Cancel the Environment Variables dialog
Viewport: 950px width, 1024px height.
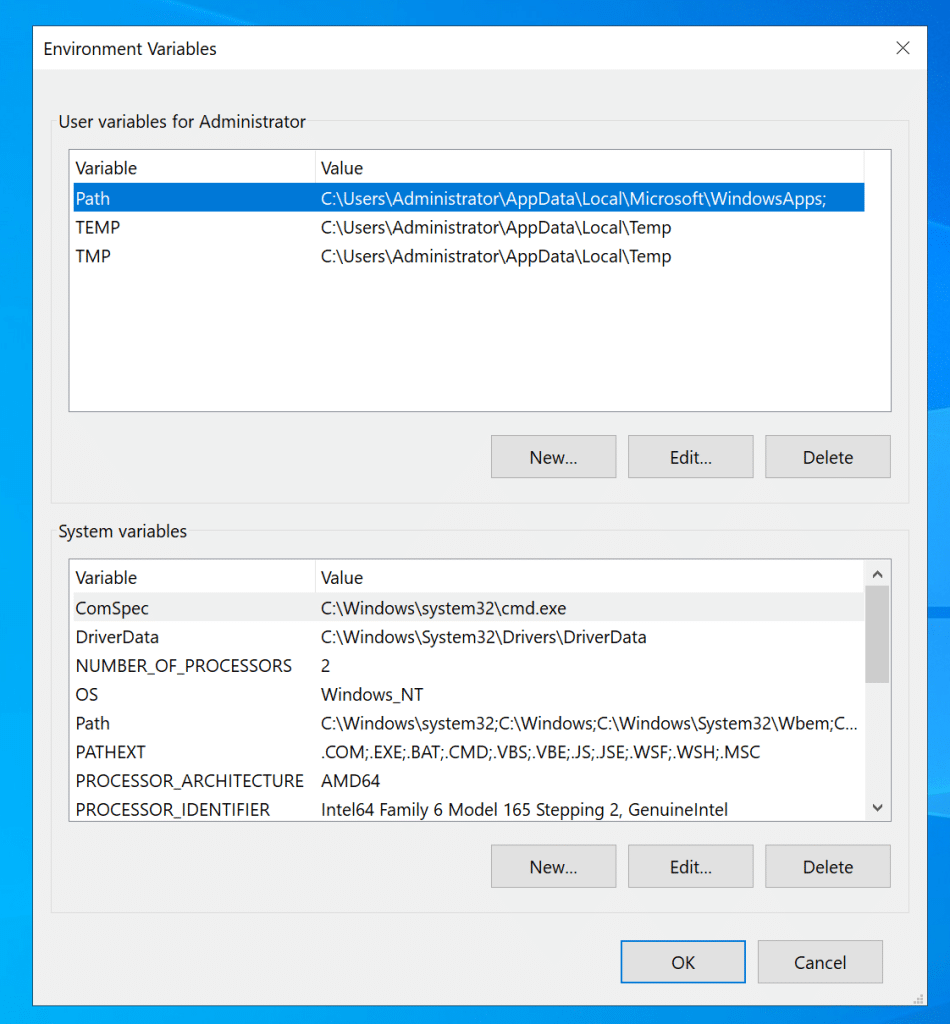[819, 962]
